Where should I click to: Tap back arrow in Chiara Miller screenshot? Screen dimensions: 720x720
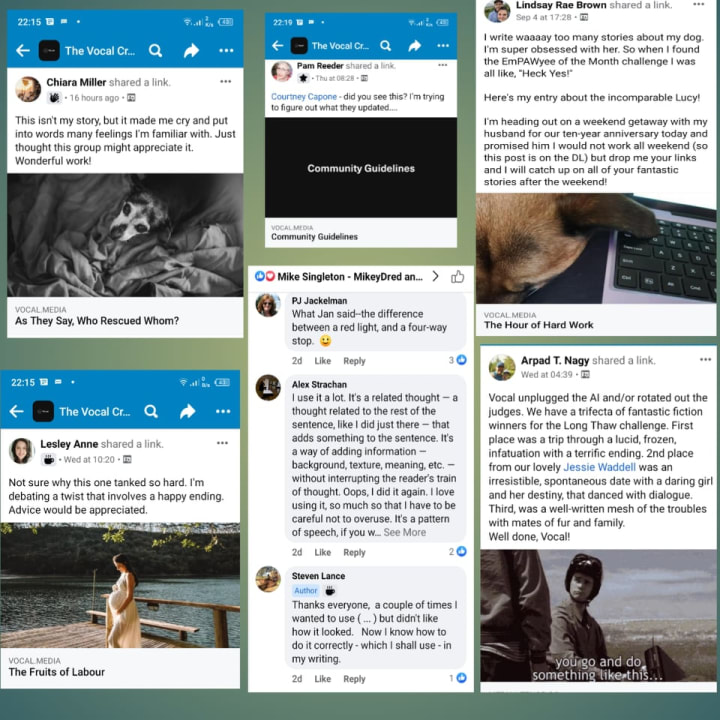(x=22, y=51)
